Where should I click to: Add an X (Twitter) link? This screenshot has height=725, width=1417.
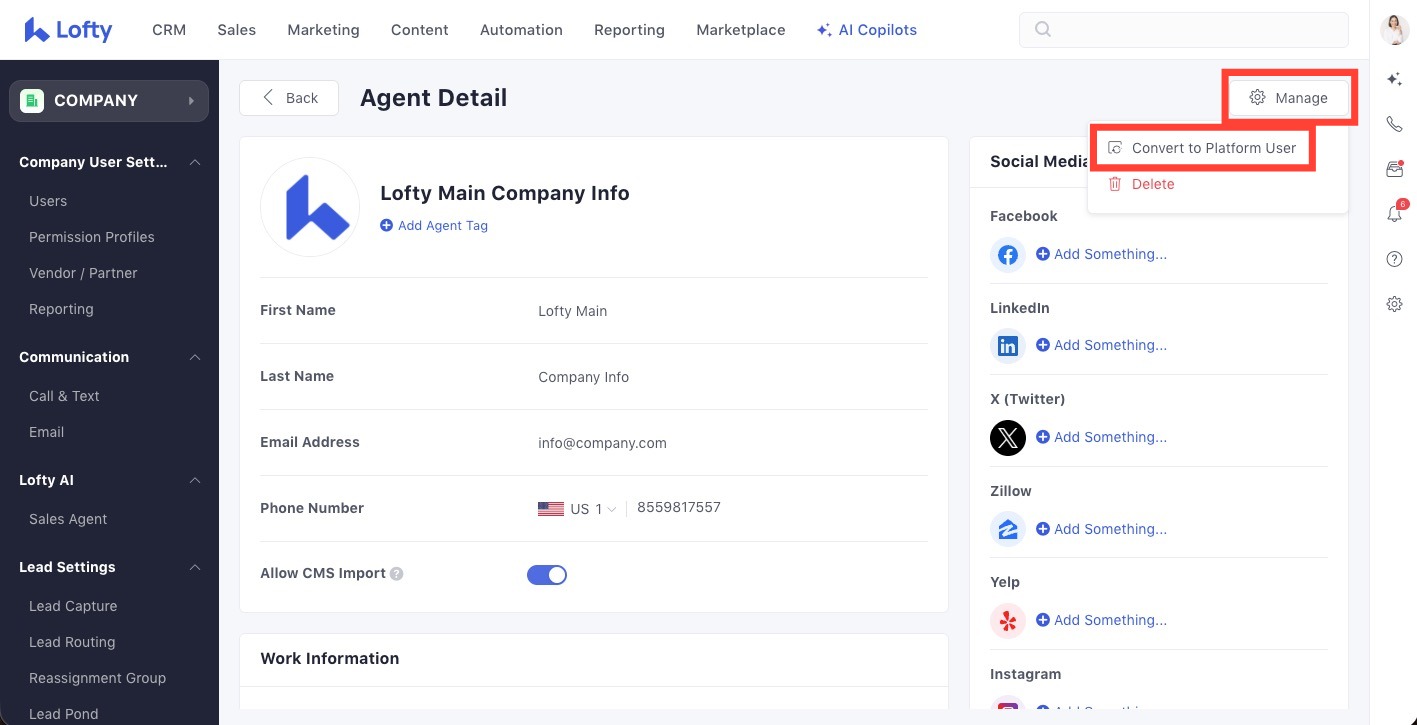1101,437
